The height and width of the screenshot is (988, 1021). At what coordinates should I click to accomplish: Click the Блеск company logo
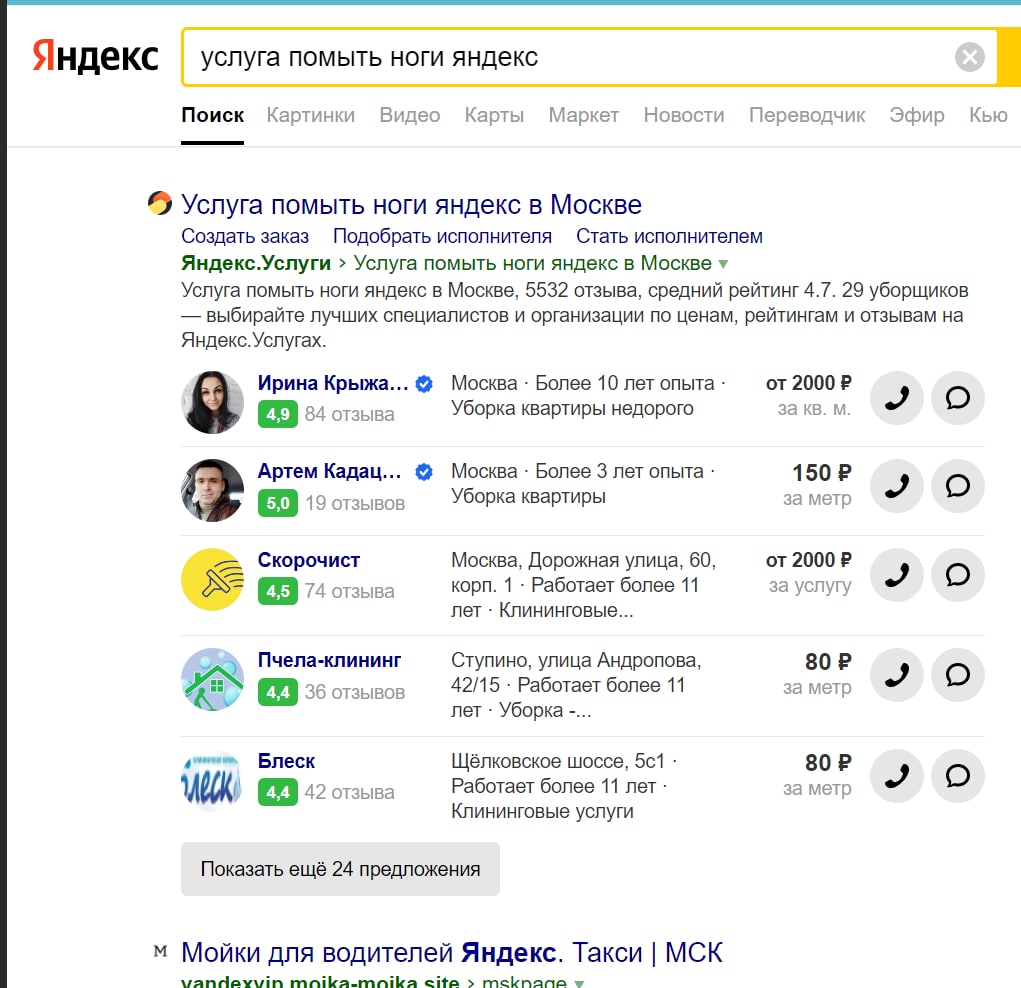click(x=212, y=780)
